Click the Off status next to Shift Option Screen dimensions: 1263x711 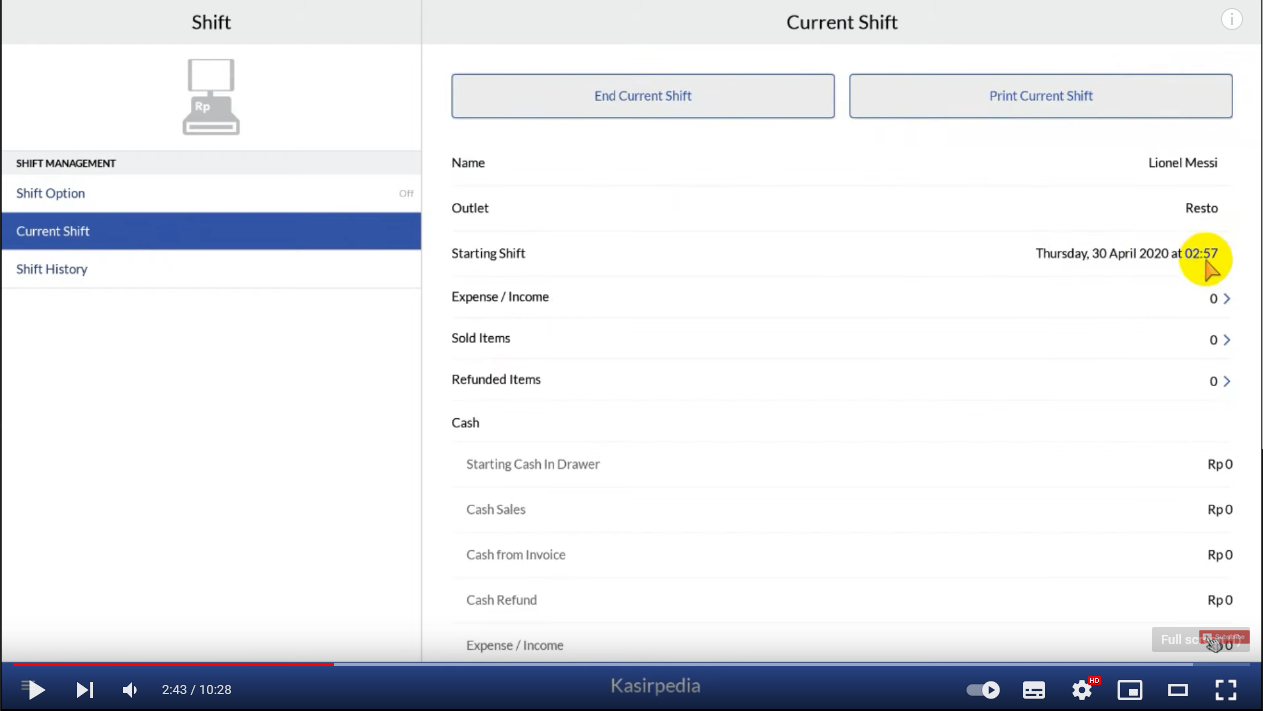coord(406,194)
